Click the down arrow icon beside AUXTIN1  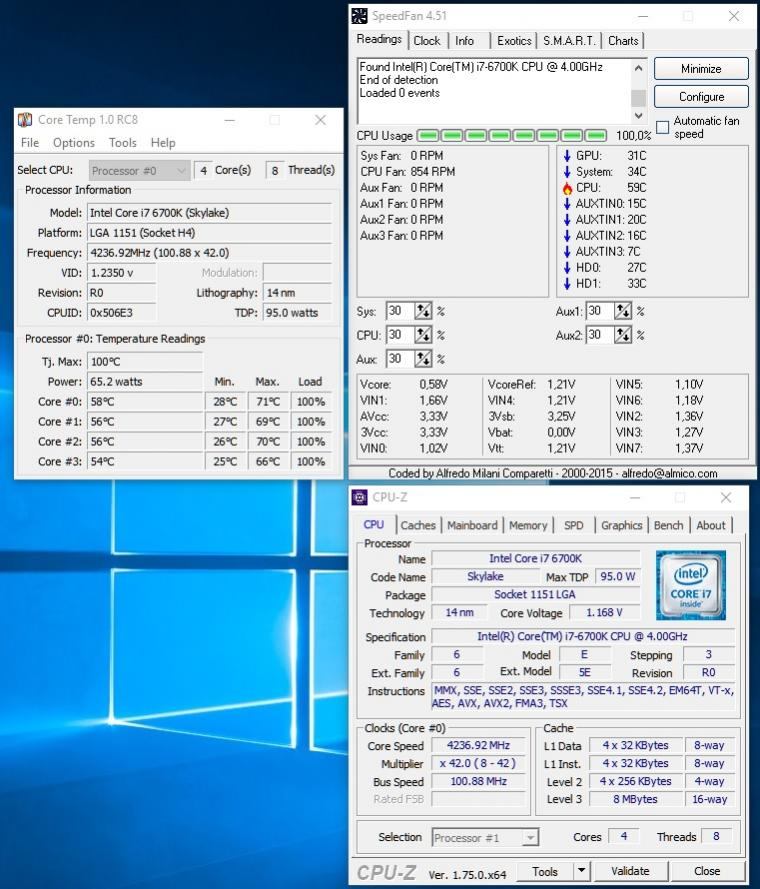pyautogui.click(x=567, y=219)
